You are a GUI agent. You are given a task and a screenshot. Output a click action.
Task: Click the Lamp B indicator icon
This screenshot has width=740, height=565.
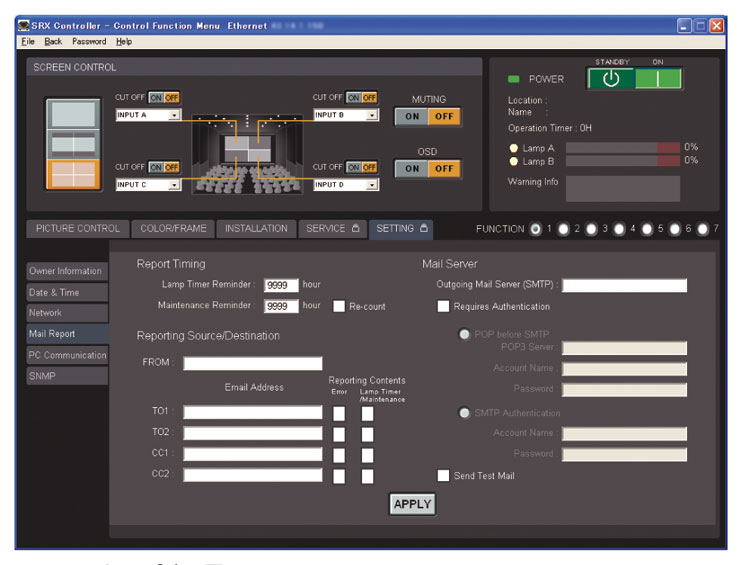point(513,161)
